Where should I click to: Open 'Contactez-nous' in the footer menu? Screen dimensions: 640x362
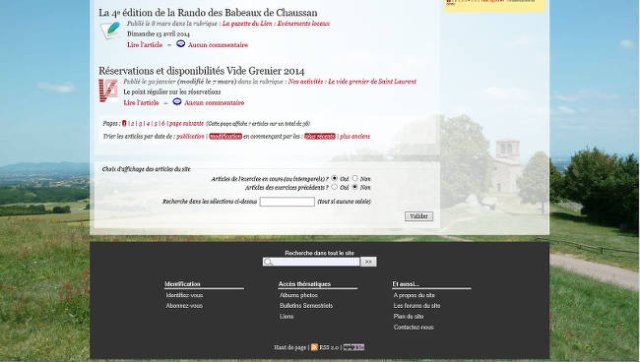[413, 327]
